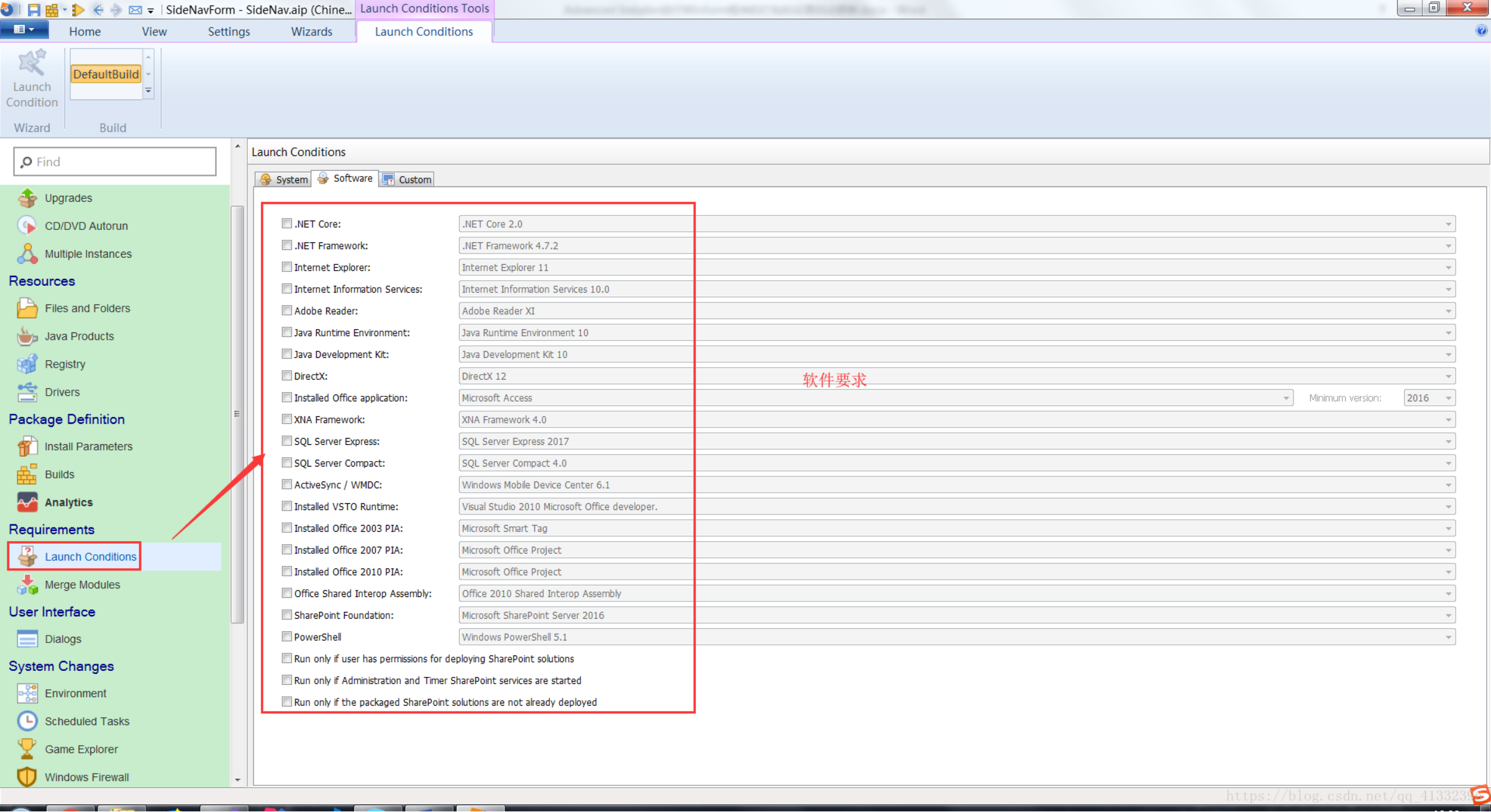Open Scheduled Tasks page
The height and width of the screenshot is (812, 1491).
[x=86, y=721]
